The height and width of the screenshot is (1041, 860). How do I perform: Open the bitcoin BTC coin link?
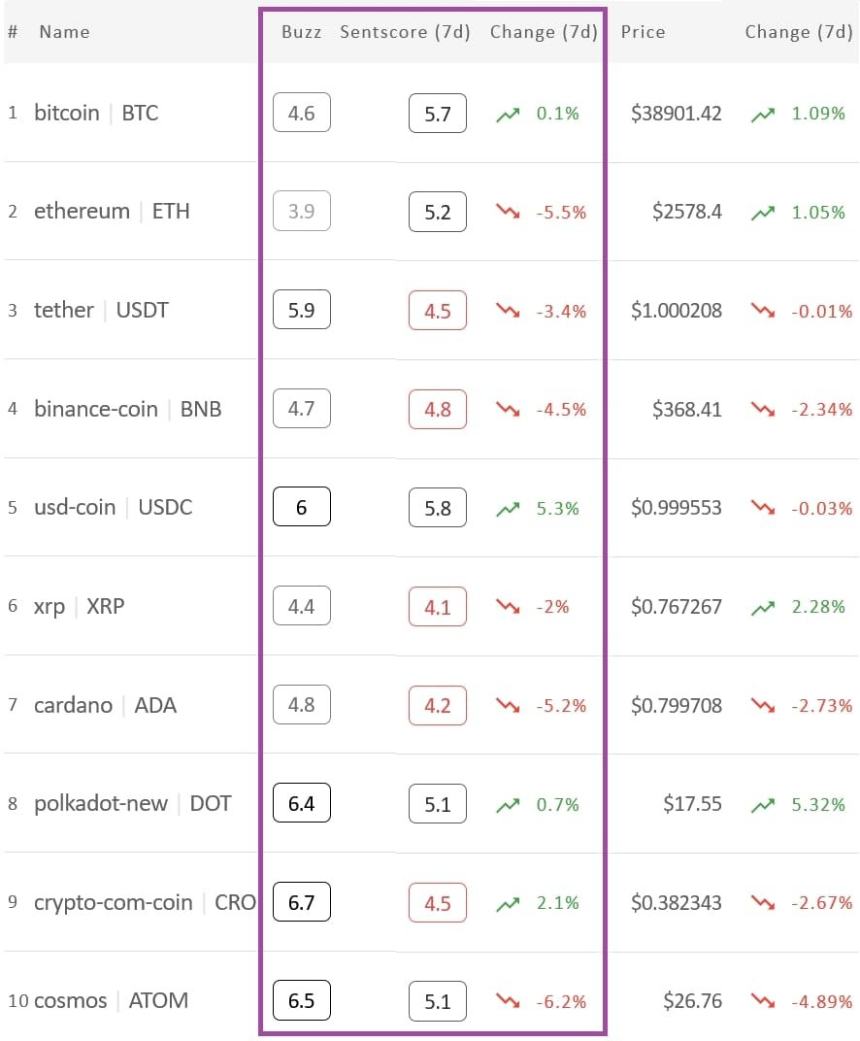[x=96, y=114]
